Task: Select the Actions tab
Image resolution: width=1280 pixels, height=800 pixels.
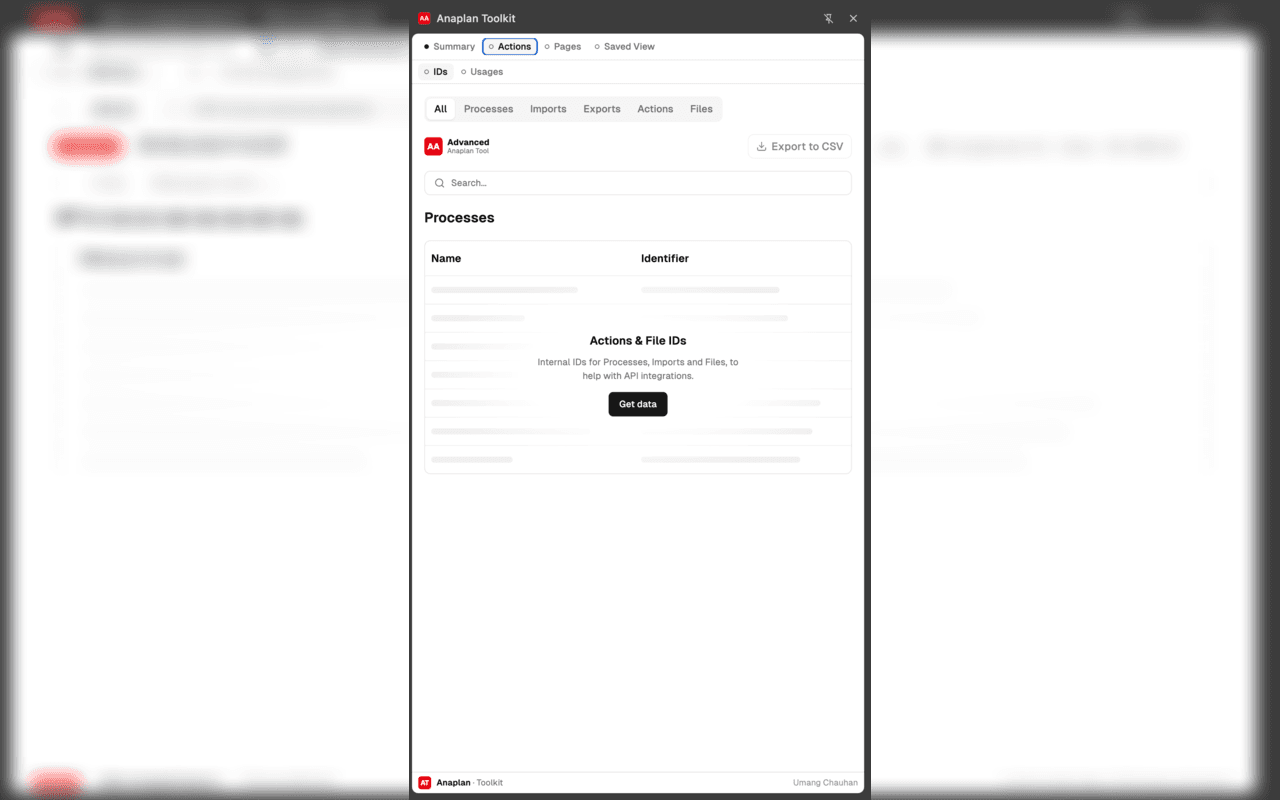Action: (510, 47)
